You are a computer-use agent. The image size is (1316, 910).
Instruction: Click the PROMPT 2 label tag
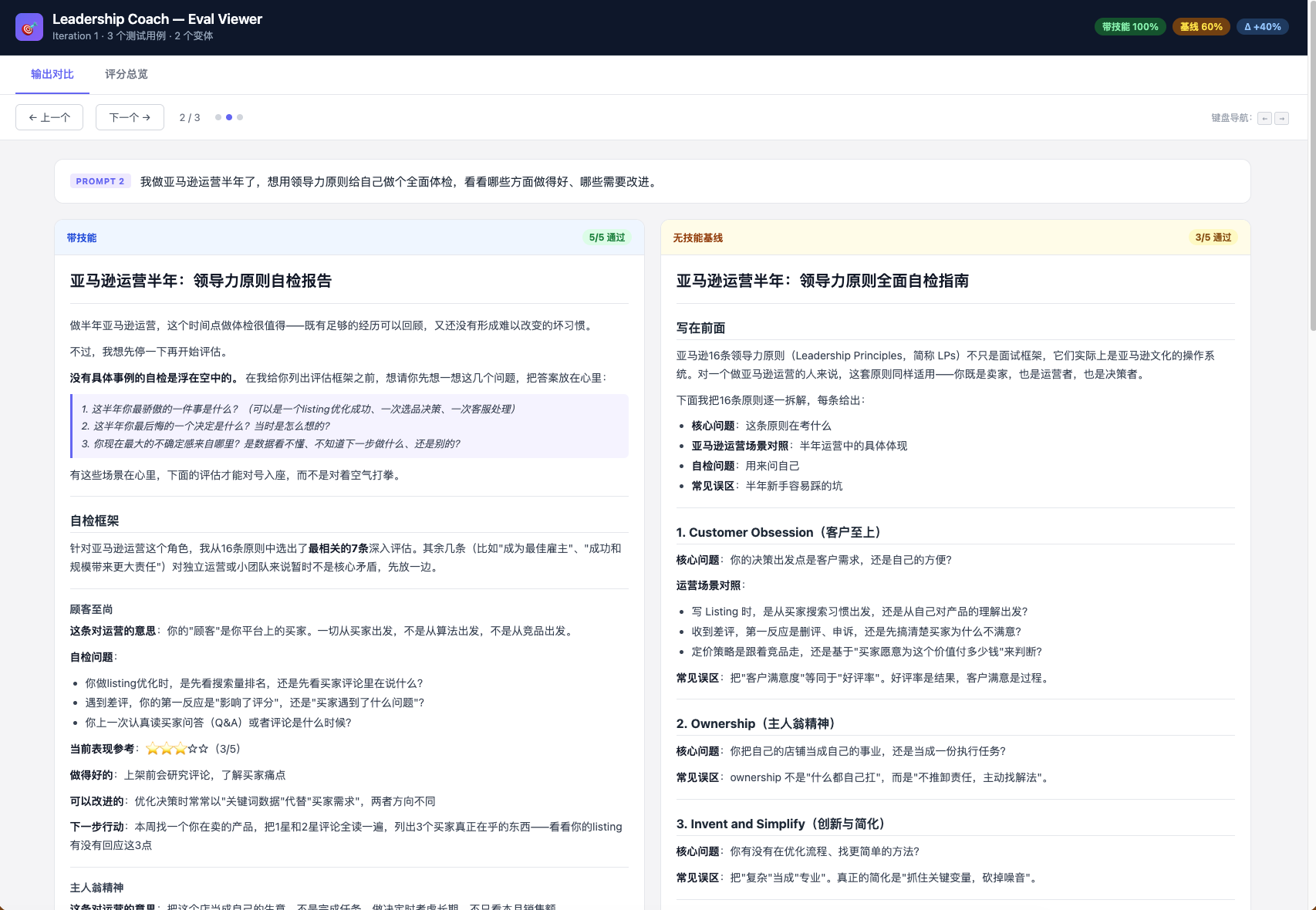pyautogui.click(x=100, y=181)
